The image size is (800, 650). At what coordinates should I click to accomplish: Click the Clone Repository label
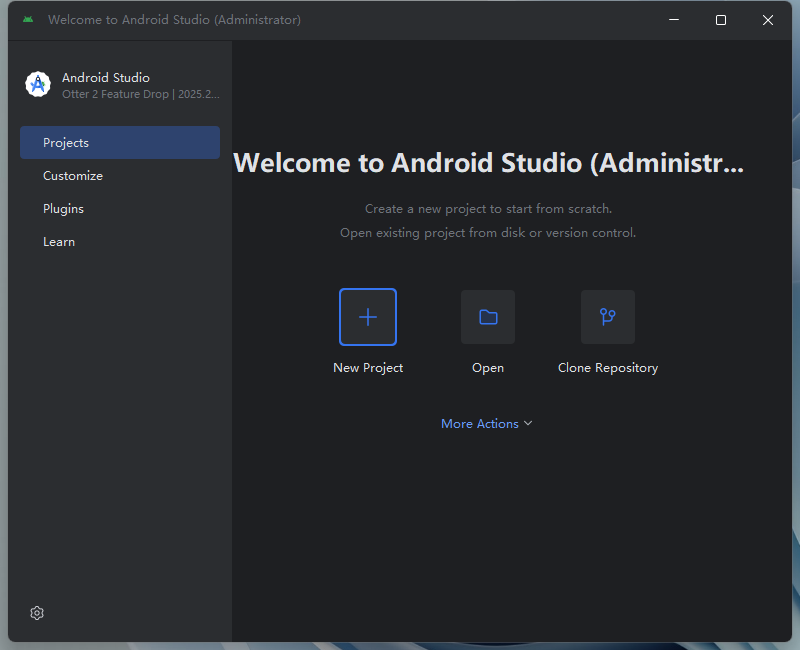[x=608, y=368]
